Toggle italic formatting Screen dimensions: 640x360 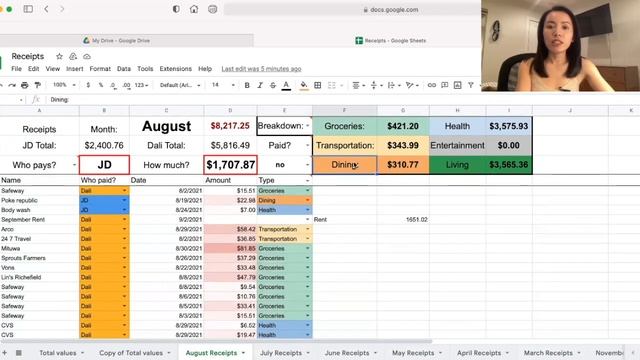coord(260,85)
